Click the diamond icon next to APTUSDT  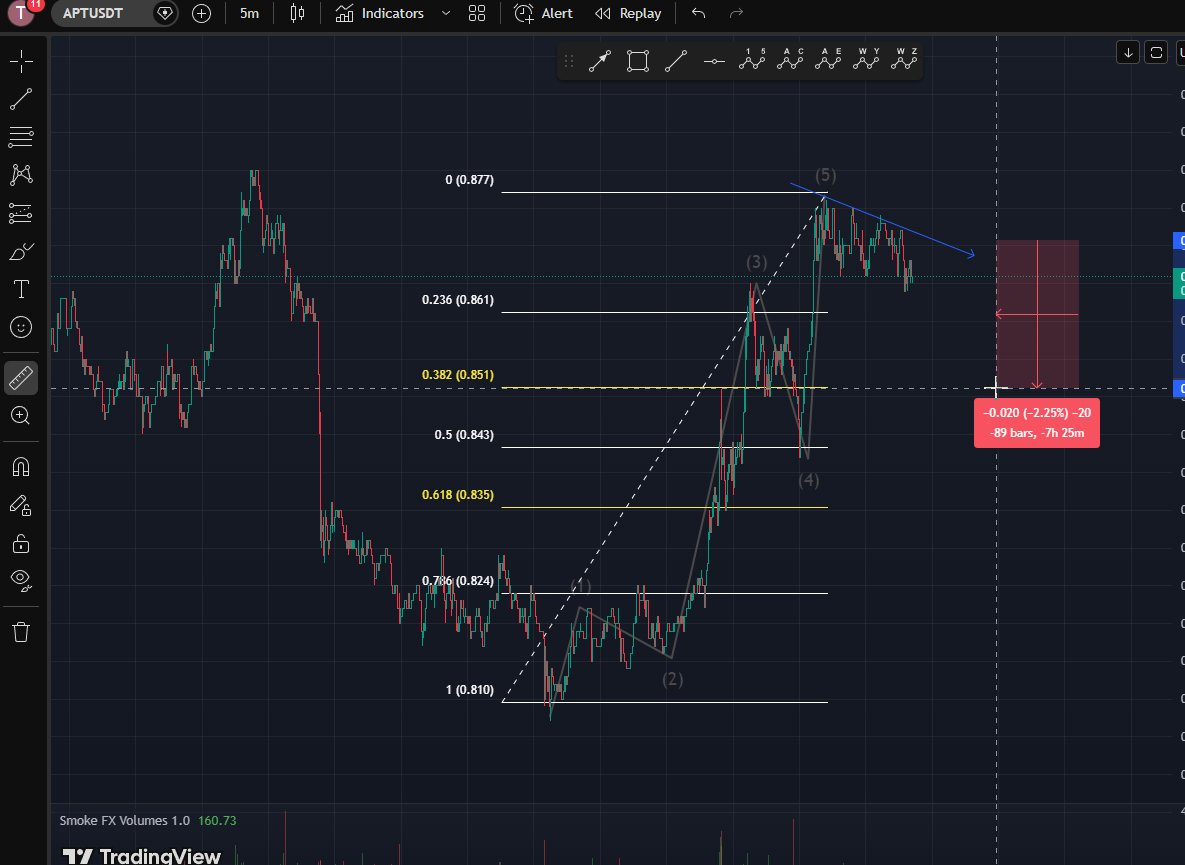coord(164,13)
